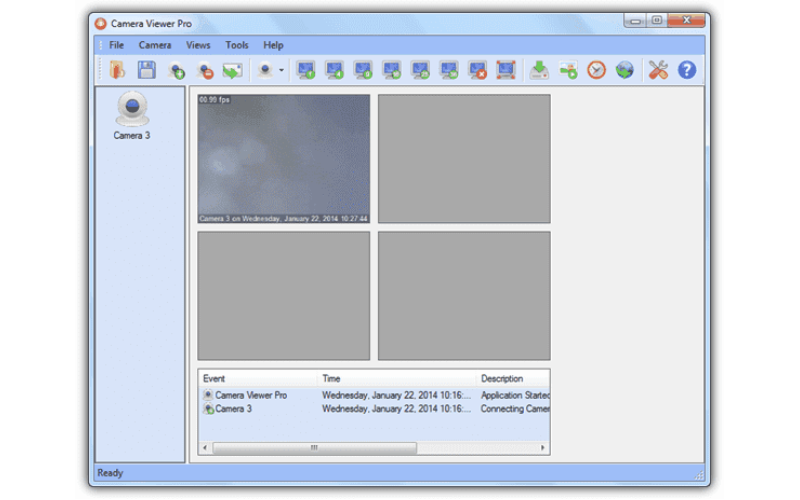Switch to 9 camera view layout
Screen dimensions: 800x500
pyautogui.click(x=363, y=70)
